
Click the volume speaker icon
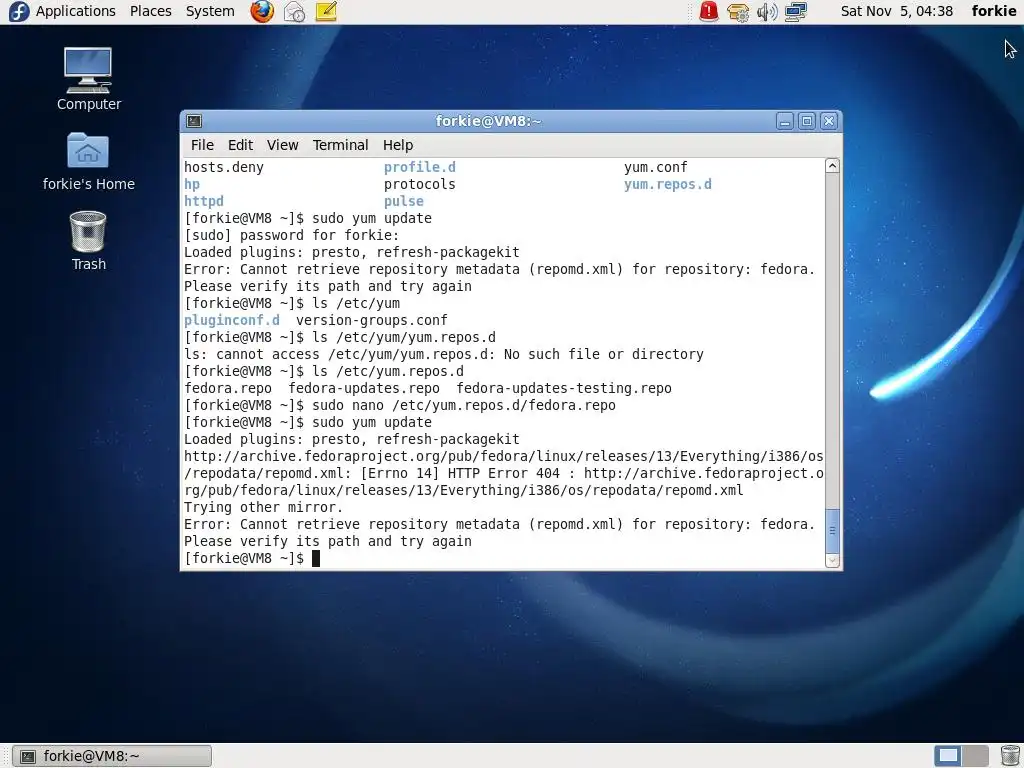(767, 11)
